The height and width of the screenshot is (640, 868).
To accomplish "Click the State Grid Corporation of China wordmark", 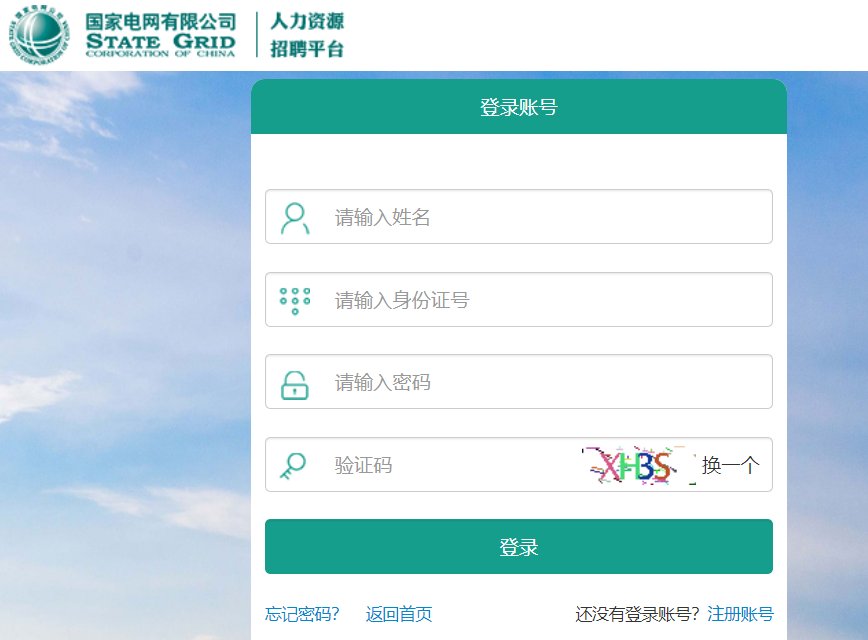I will pyautogui.click(x=162, y=31).
